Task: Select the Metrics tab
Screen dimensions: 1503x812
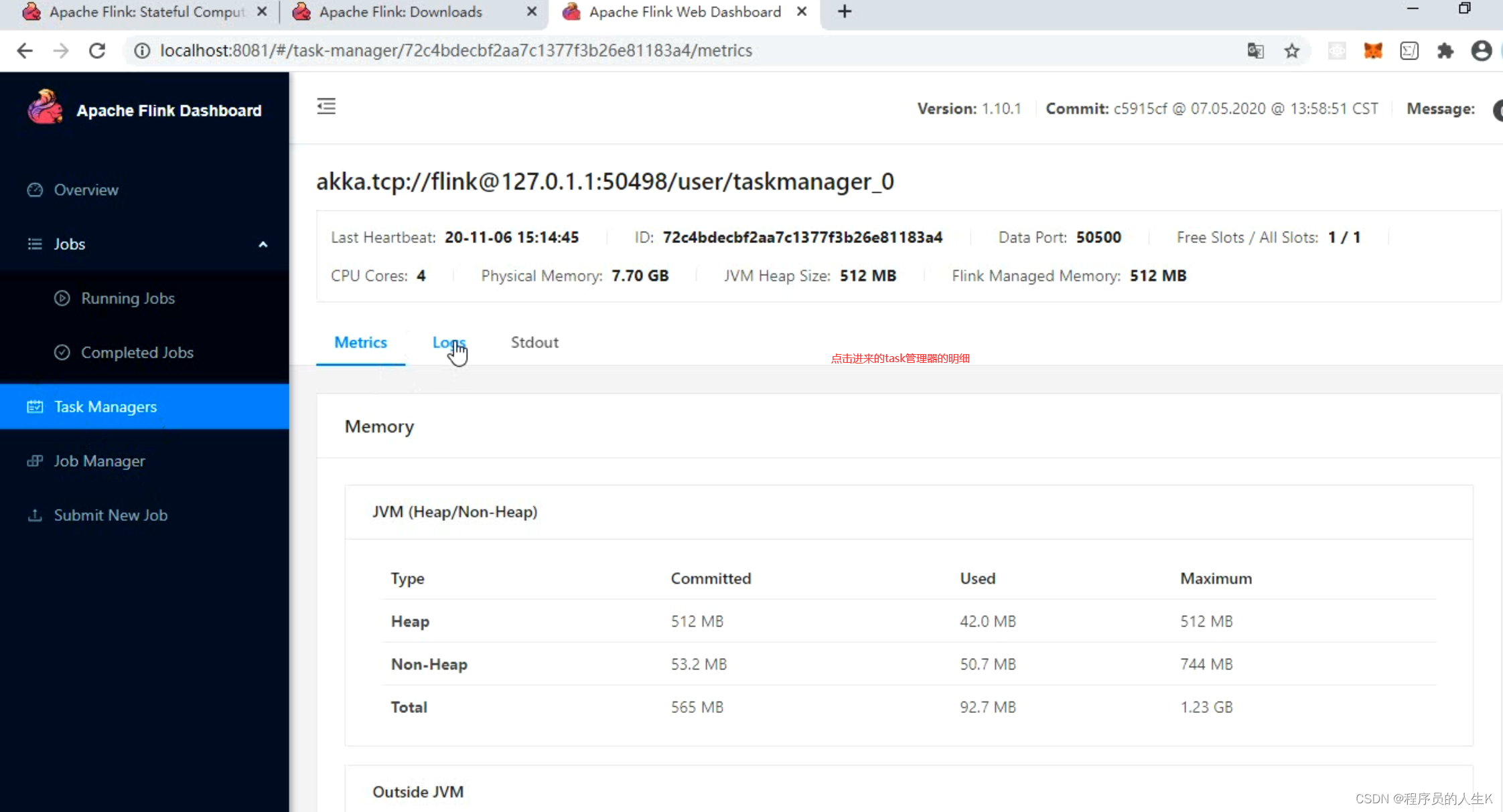Action: point(360,343)
